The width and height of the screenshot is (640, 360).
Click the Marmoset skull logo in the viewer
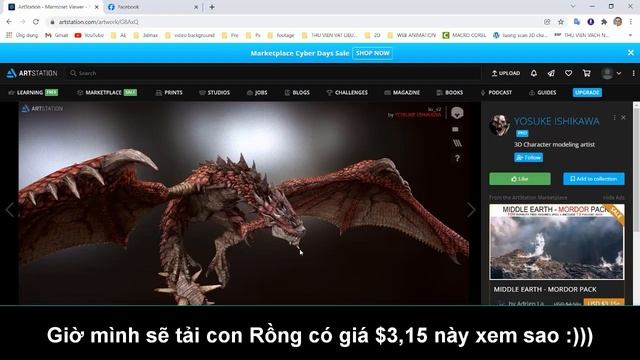(x=457, y=113)
